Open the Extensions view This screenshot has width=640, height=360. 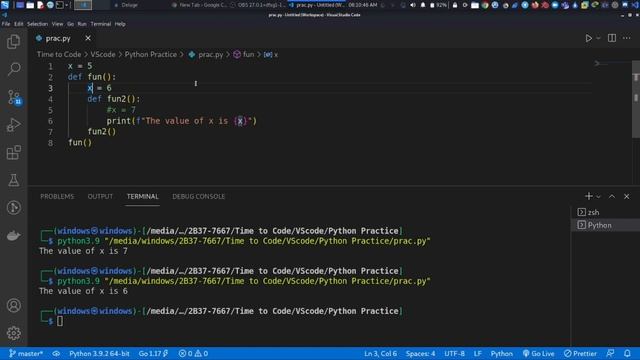[x=13, y=153]
